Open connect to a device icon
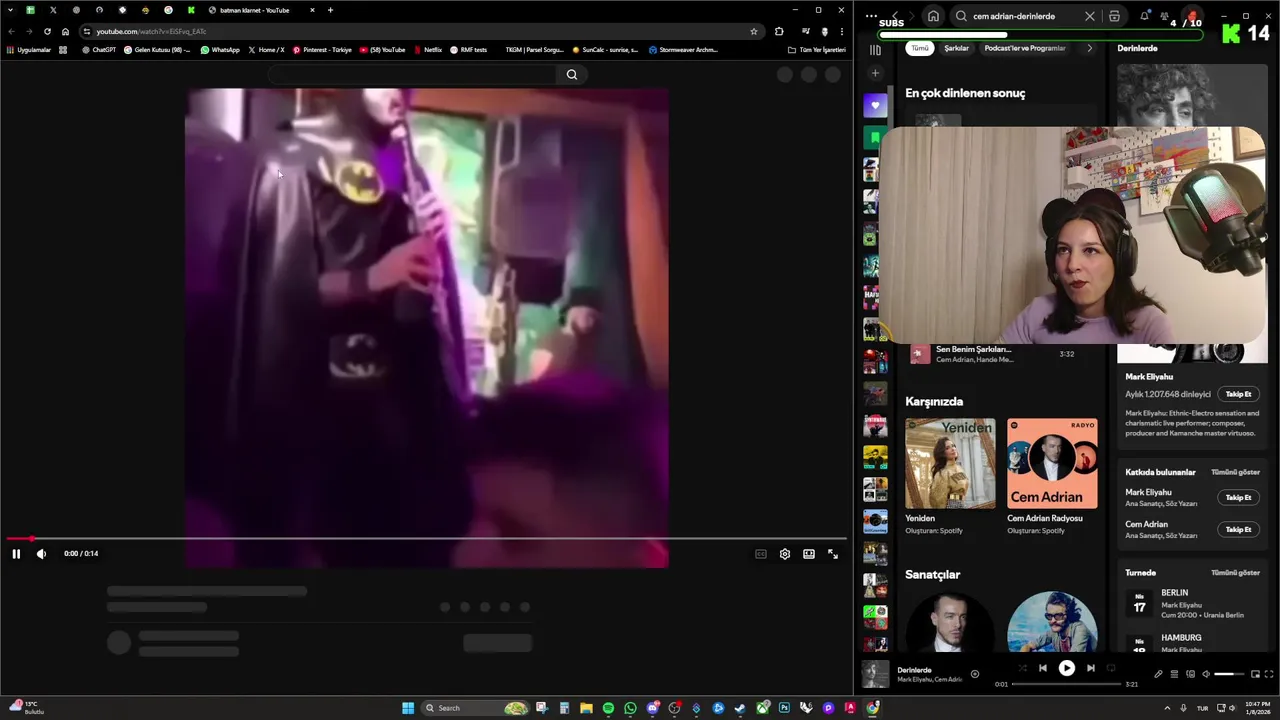Viewport: 1280px width, 720px height. [1190, 674]
